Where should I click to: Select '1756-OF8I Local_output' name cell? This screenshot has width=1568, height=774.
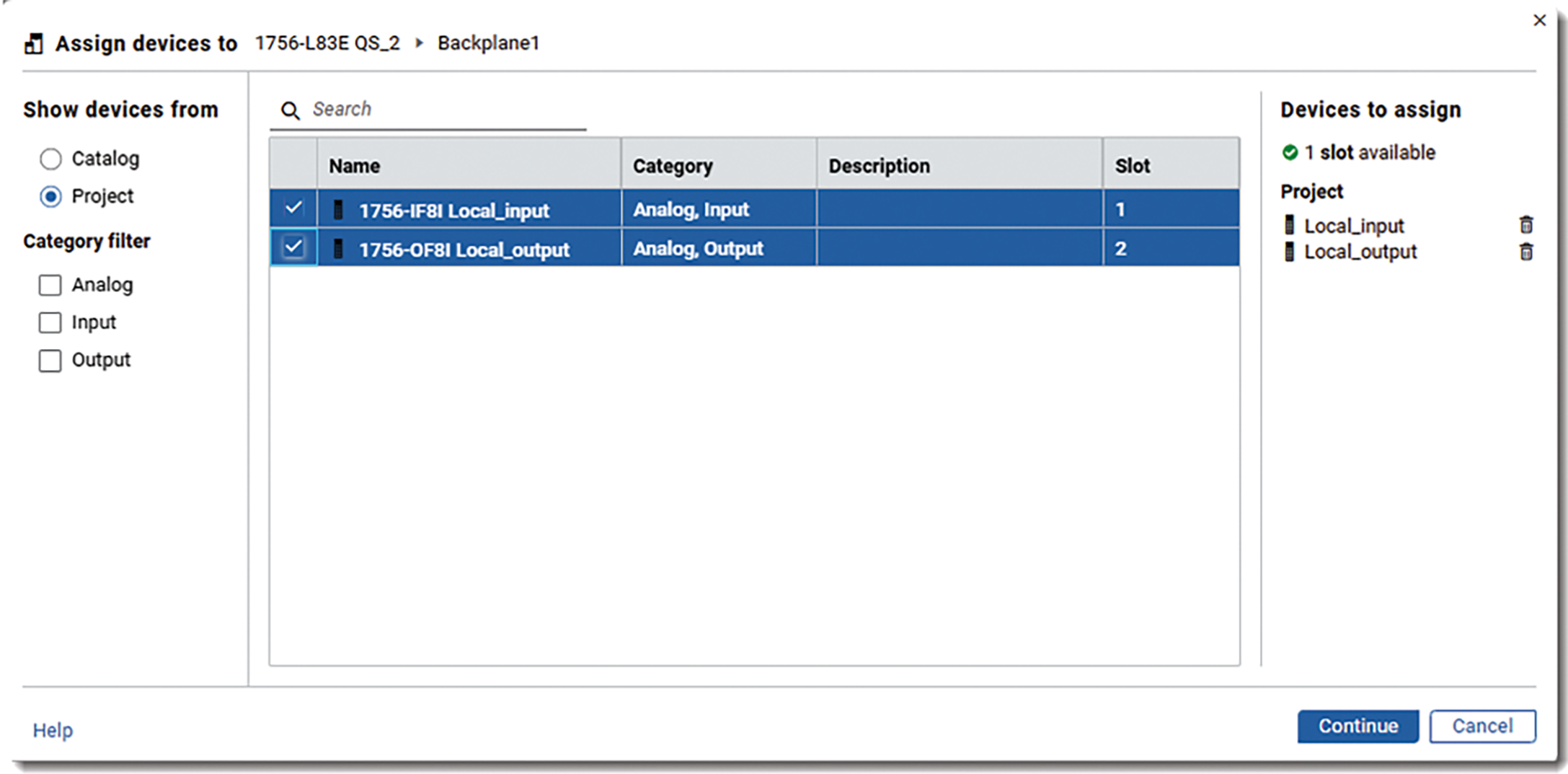(x=469, y=249)
